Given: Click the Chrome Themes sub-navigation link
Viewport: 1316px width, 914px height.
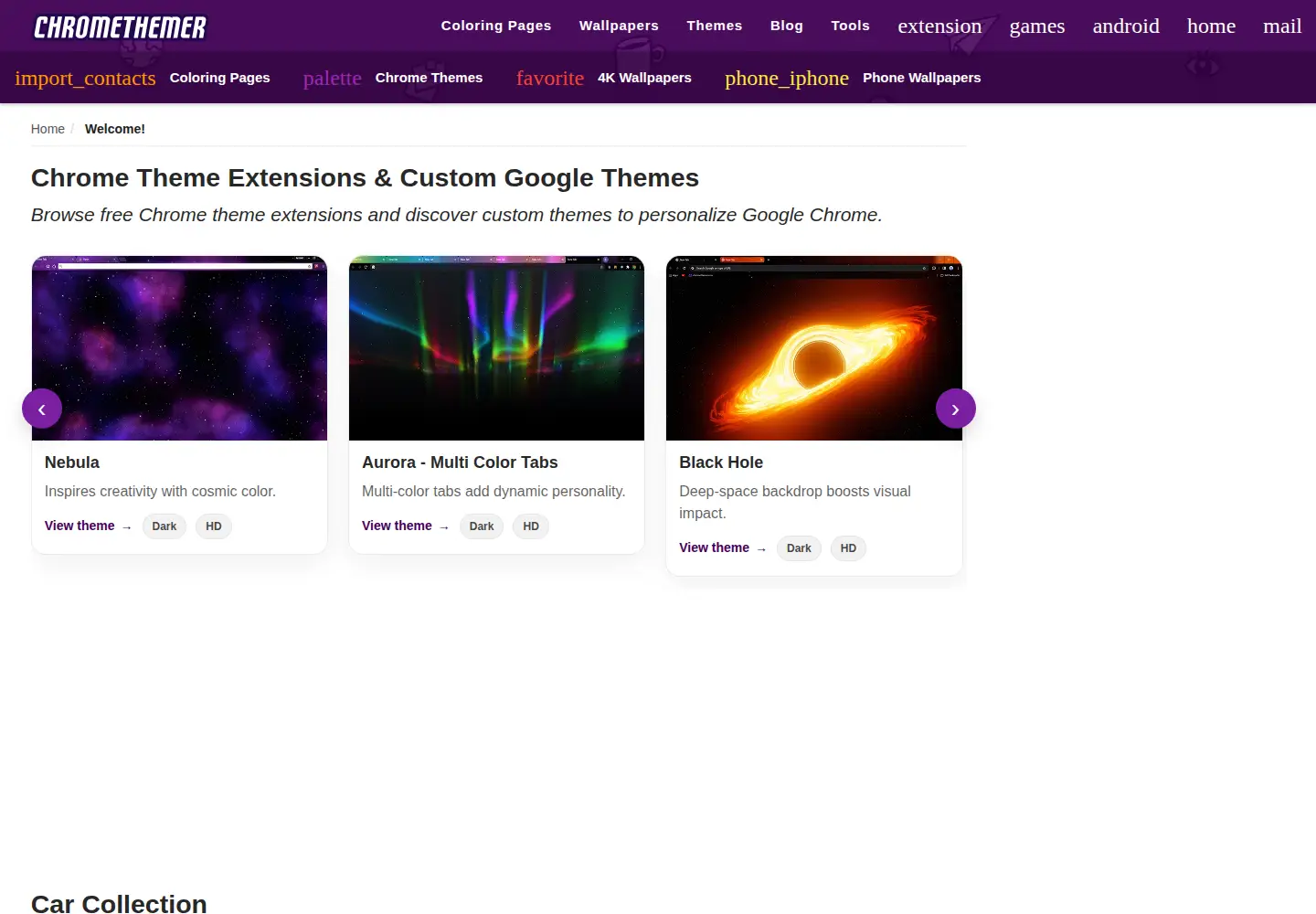Looking at the screenshot, I should click(x=429, y=78).
